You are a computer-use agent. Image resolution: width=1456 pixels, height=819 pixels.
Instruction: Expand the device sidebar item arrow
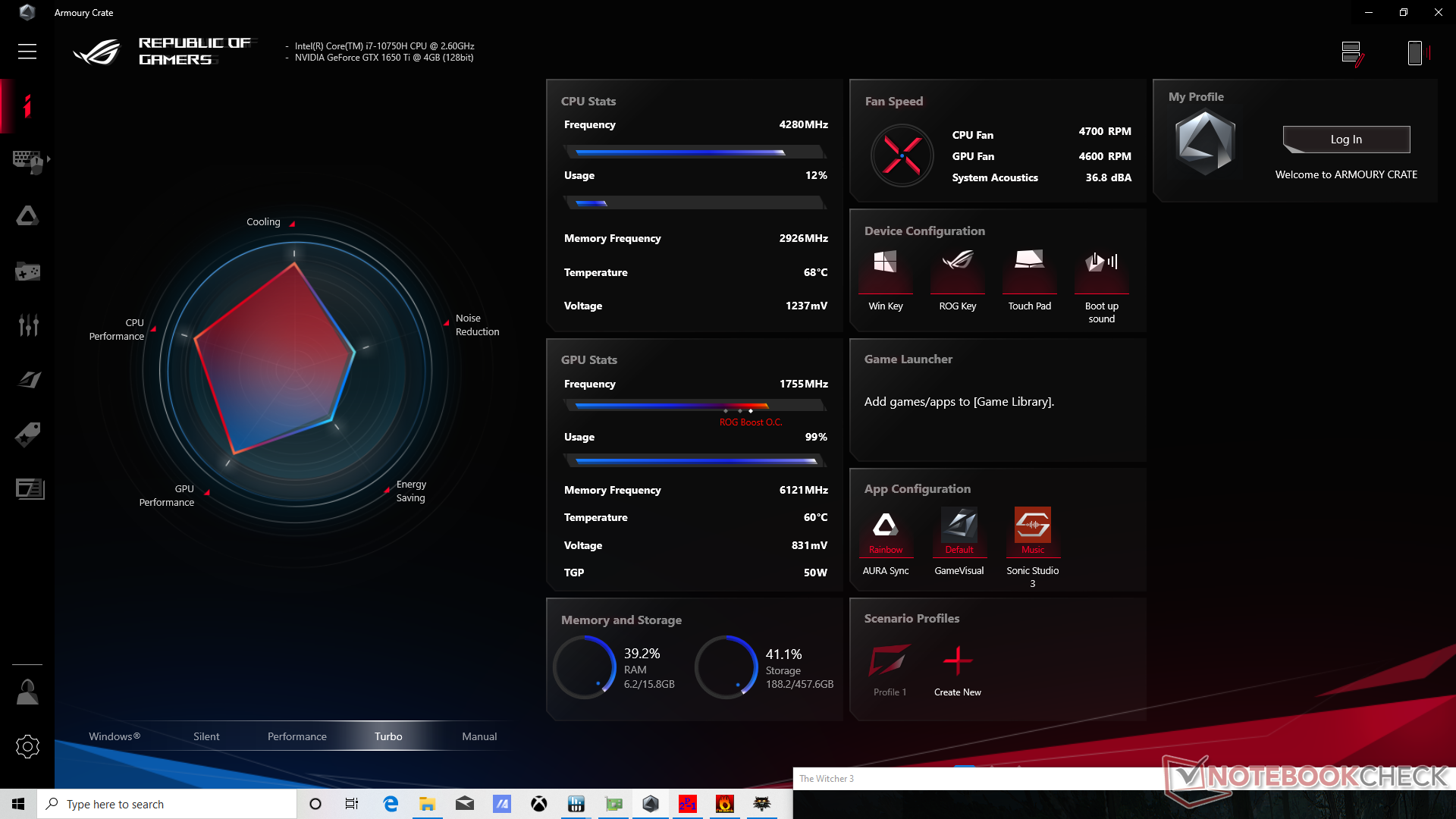coord(49,159)
